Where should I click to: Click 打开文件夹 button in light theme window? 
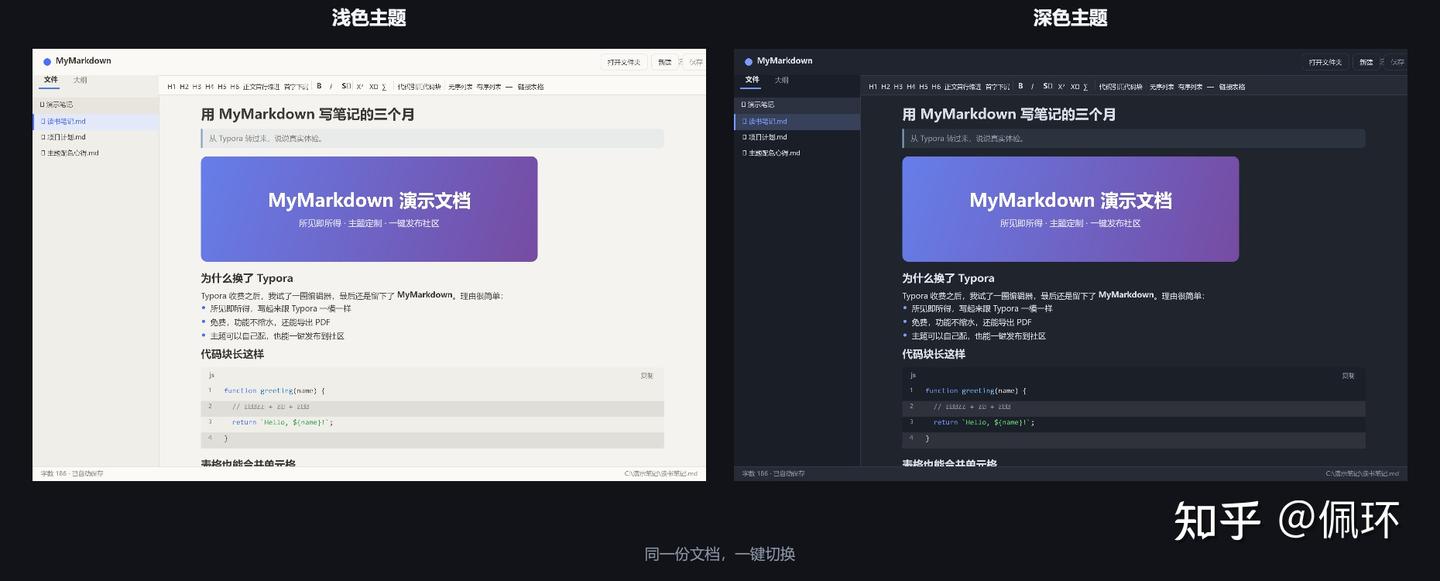tap(625, 62)
